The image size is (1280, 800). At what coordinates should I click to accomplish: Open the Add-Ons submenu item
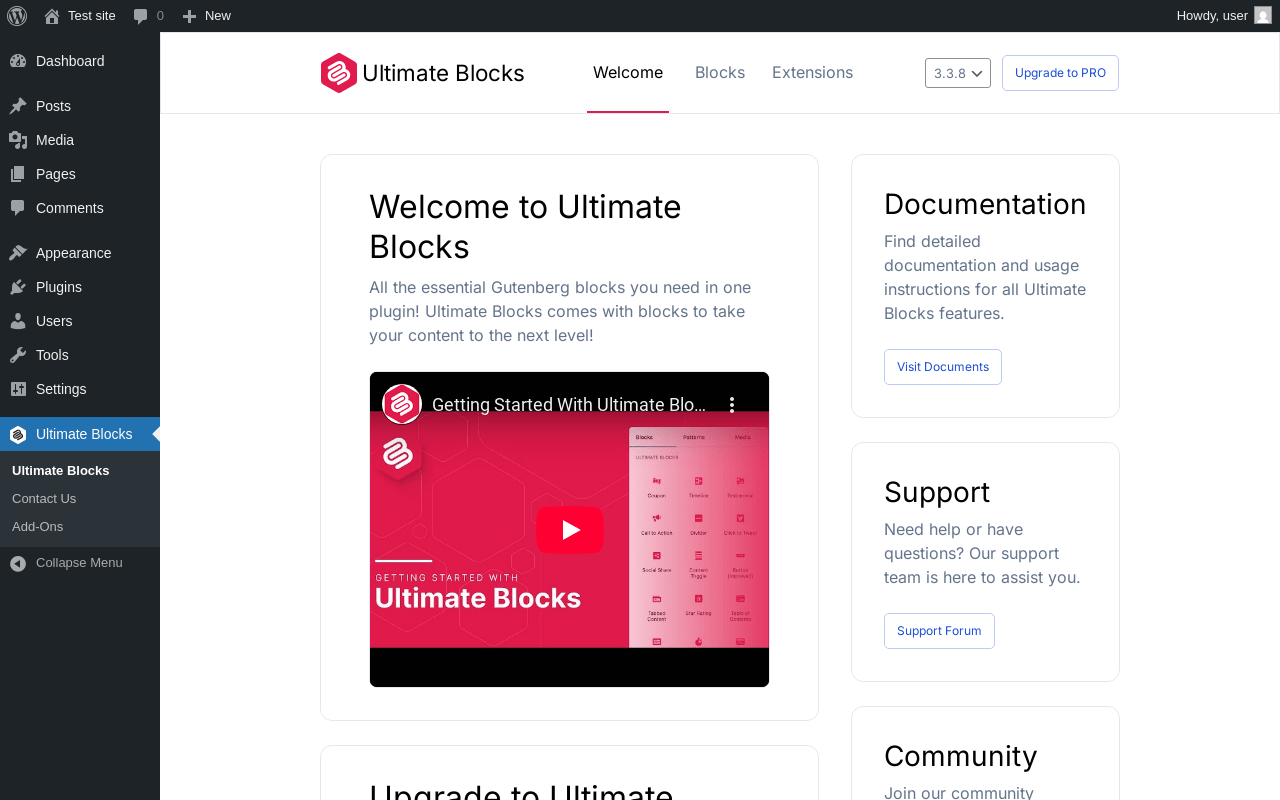pos(37,527)
